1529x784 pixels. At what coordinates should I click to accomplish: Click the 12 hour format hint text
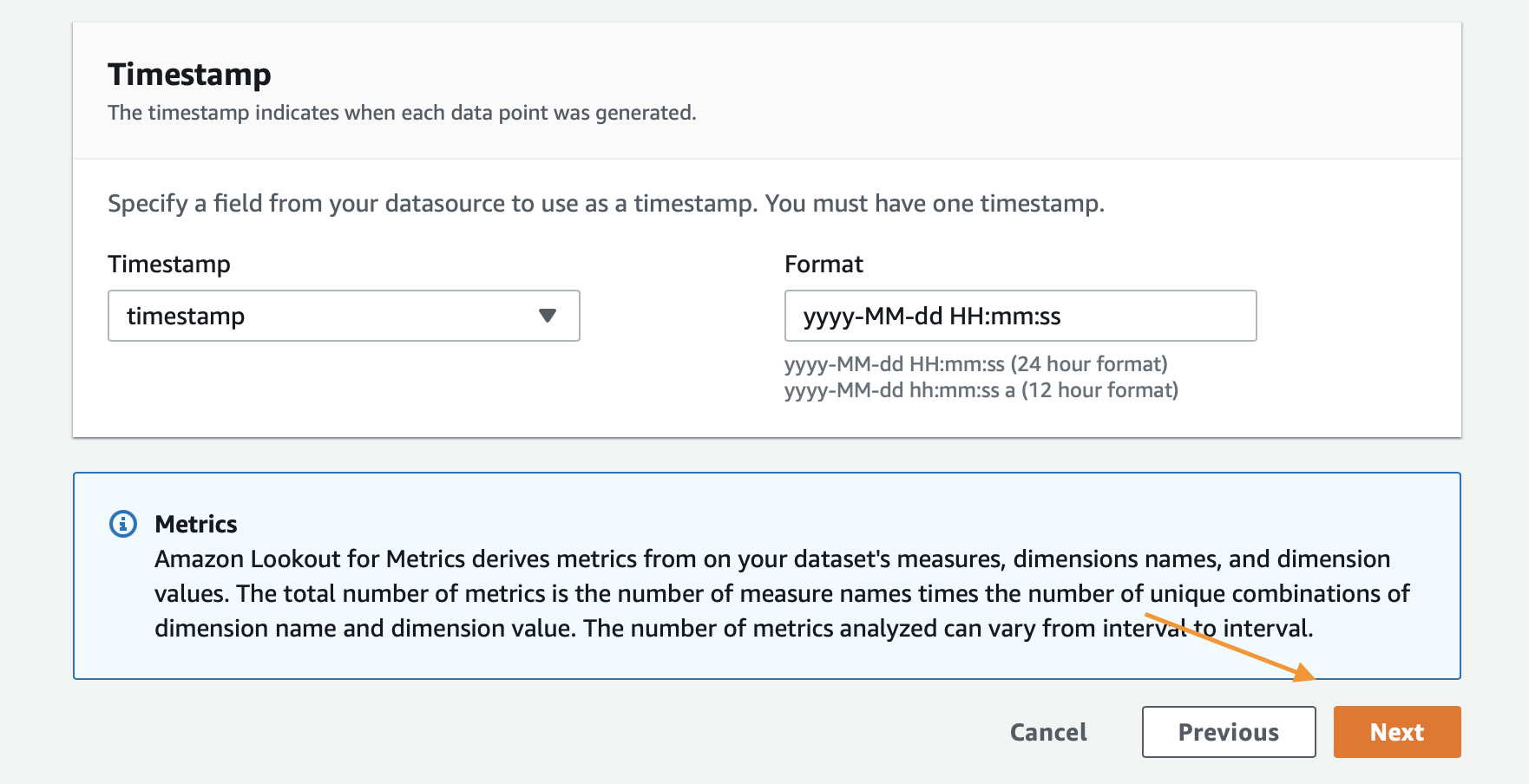click(981, 390)
